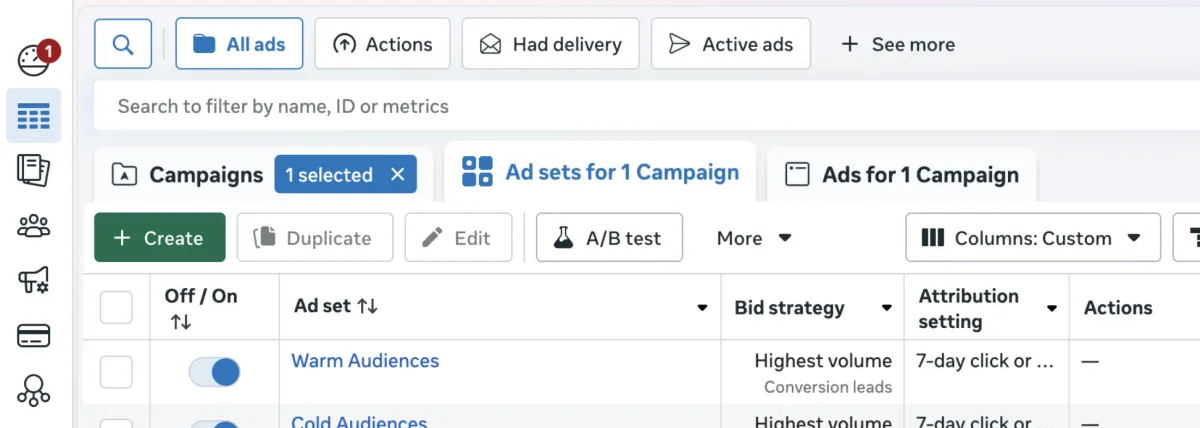
Task: Select the campaigns table grid sidebar icon
Action: (34, 116)
